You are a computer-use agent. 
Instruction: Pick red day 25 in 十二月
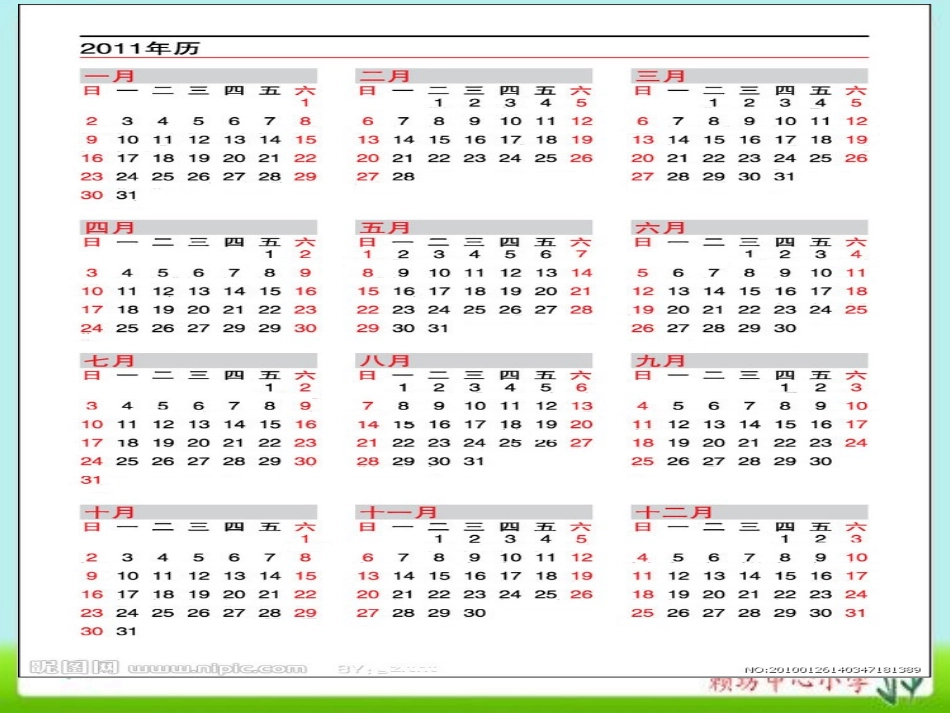tap(642, 613)
